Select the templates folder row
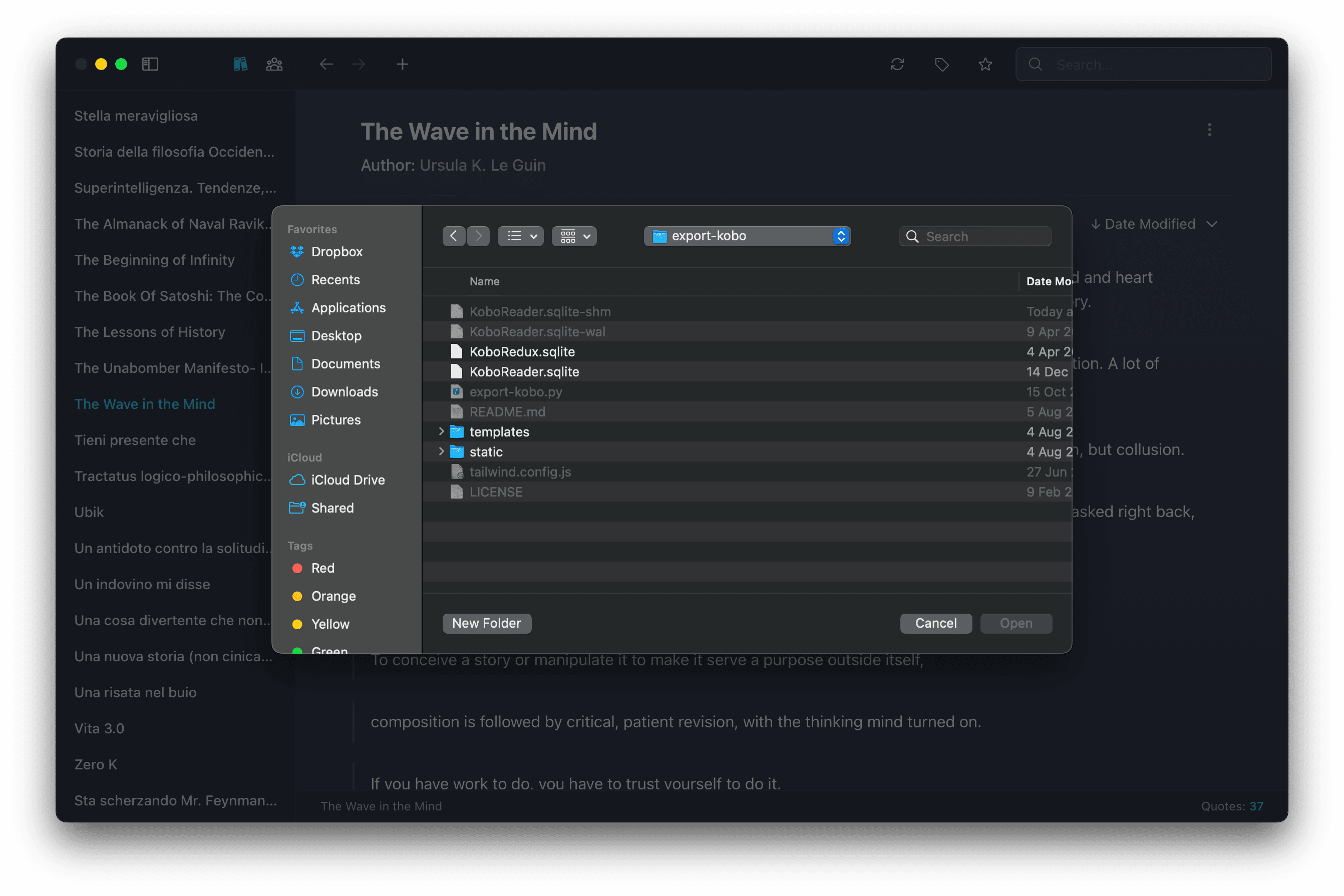 click(x=747, y=431)
